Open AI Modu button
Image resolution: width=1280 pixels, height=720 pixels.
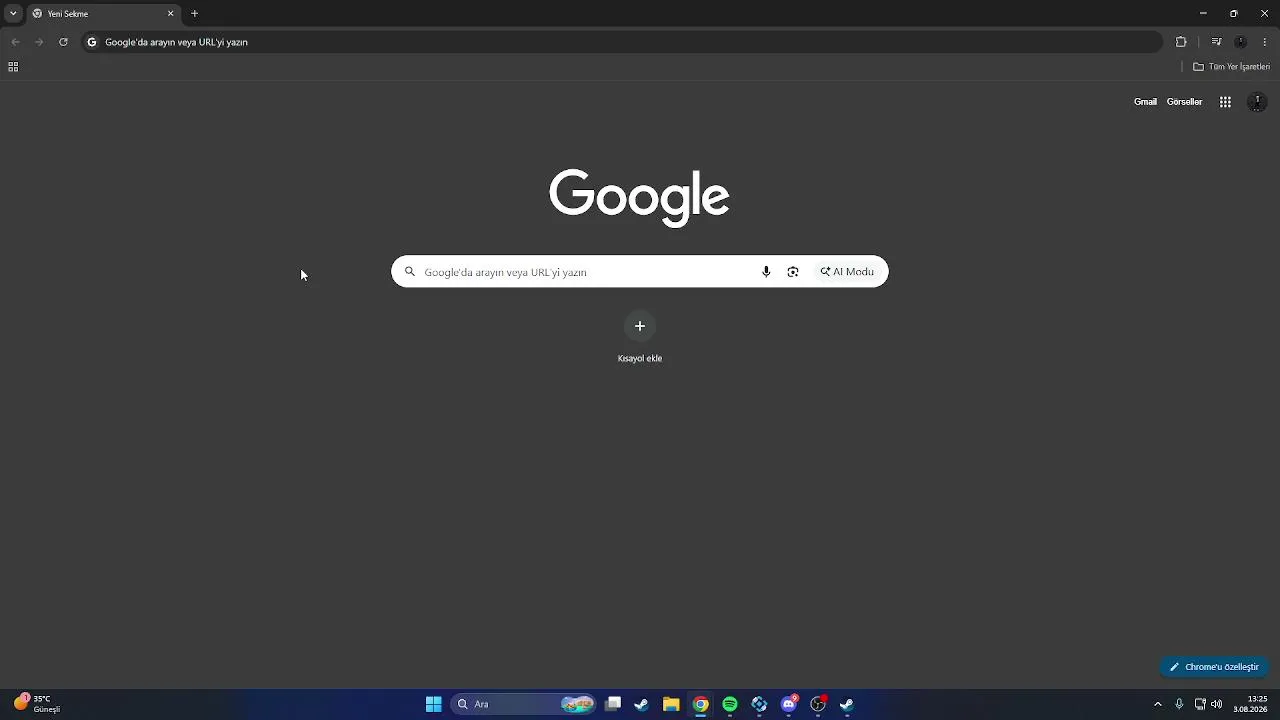(847, 272)
